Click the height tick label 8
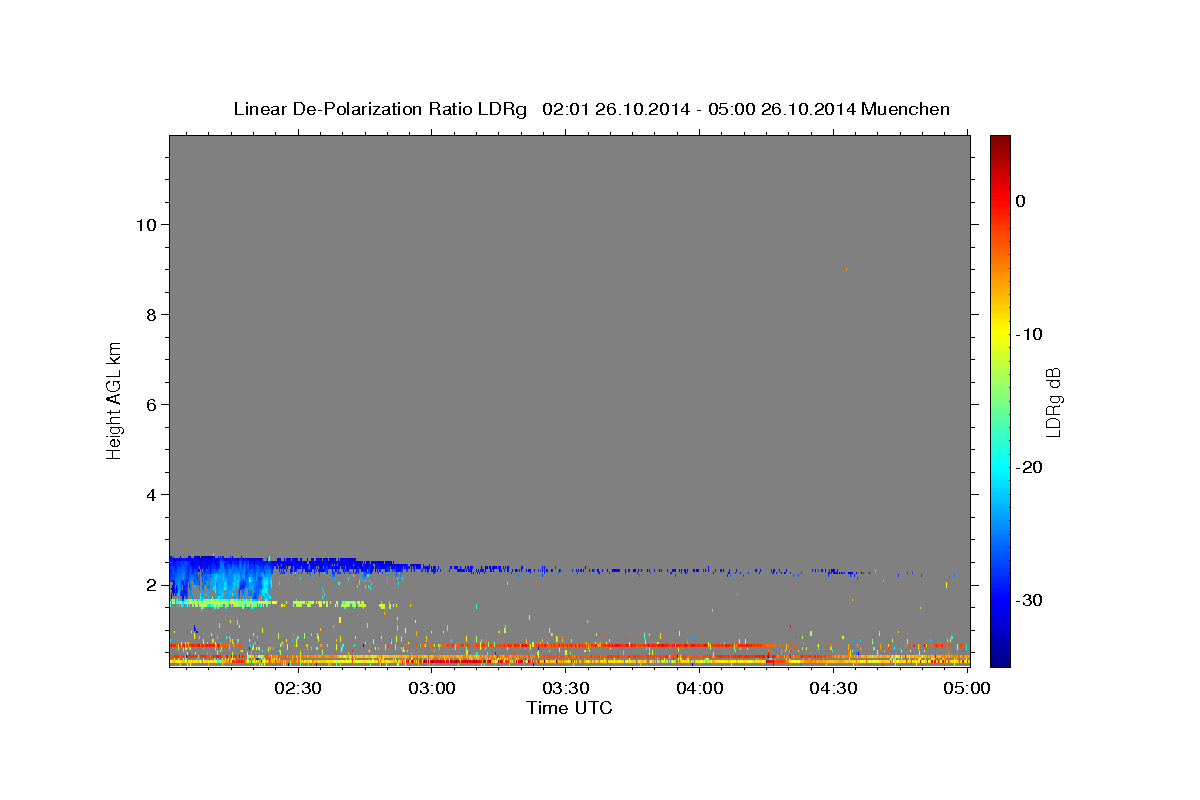 [x=150, y=314]
